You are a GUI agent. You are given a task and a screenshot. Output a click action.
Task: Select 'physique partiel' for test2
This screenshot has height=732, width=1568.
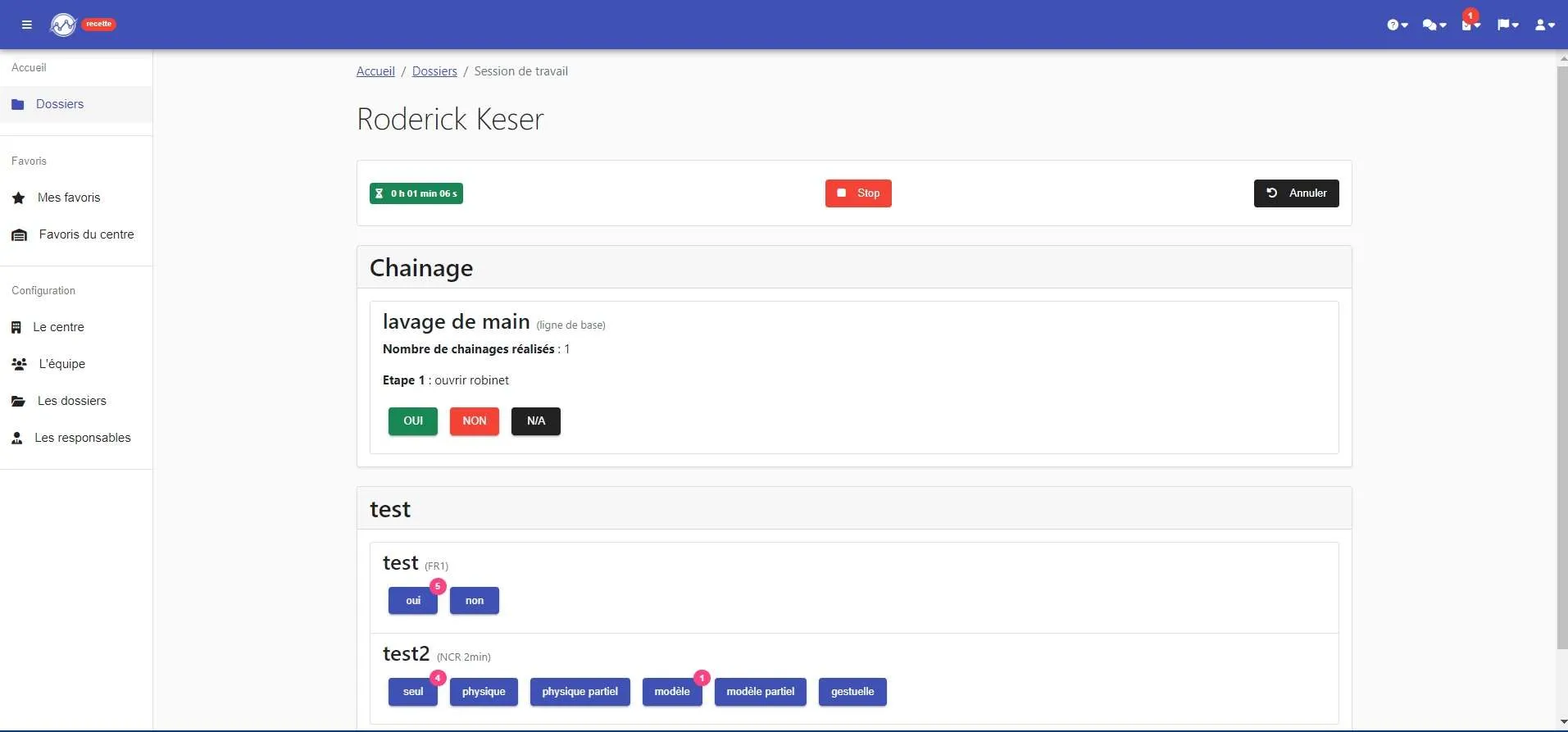[x=579, y=692]
